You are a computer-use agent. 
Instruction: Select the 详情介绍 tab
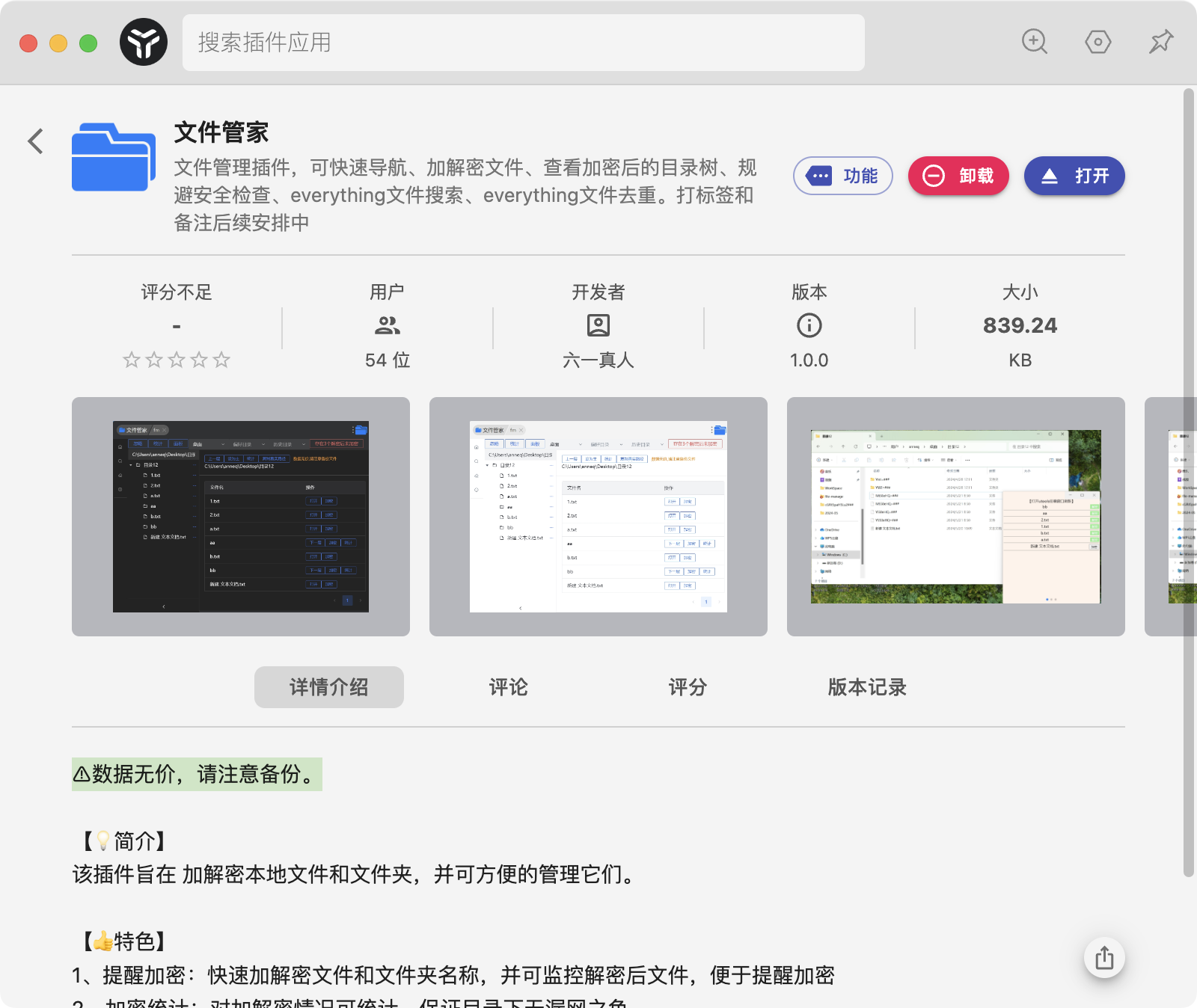pos(329,687)
